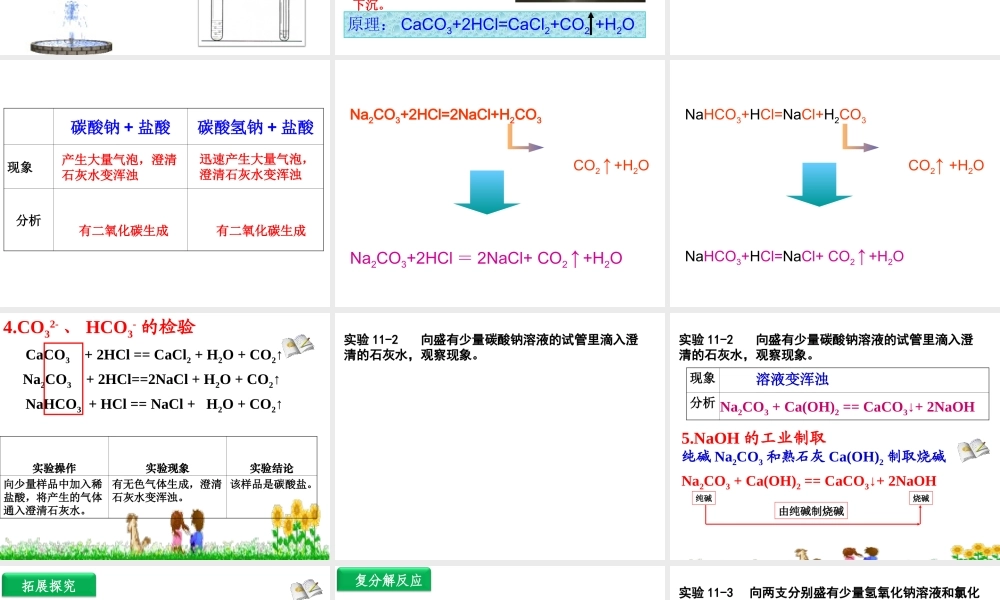Click the bent arrow below H2CO3 in the NaHCO3 slide

click(x=860, y=138)
